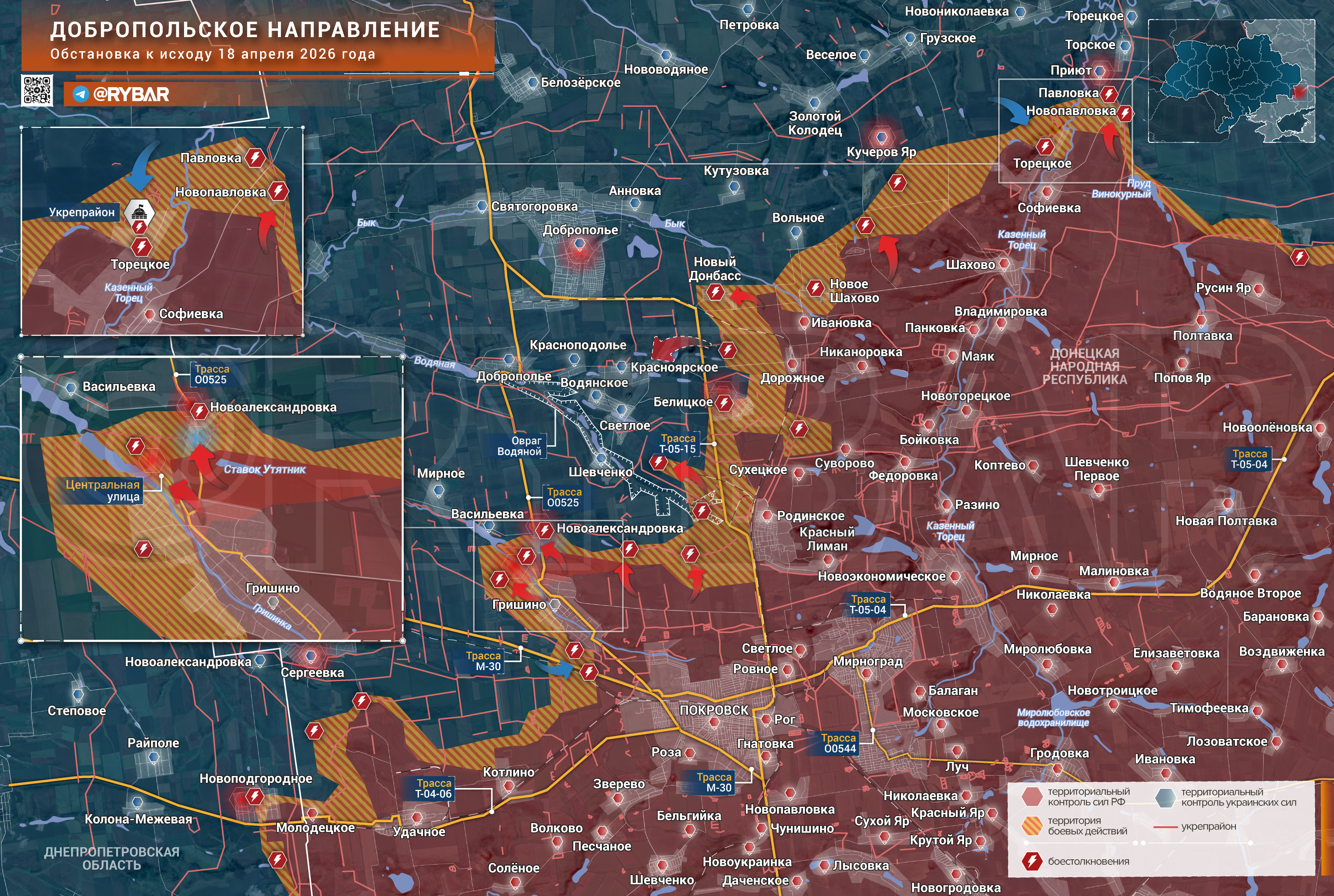Click the clash marker at Павловка in inset
1334x896 pixels.
click(x=256, y=158)
